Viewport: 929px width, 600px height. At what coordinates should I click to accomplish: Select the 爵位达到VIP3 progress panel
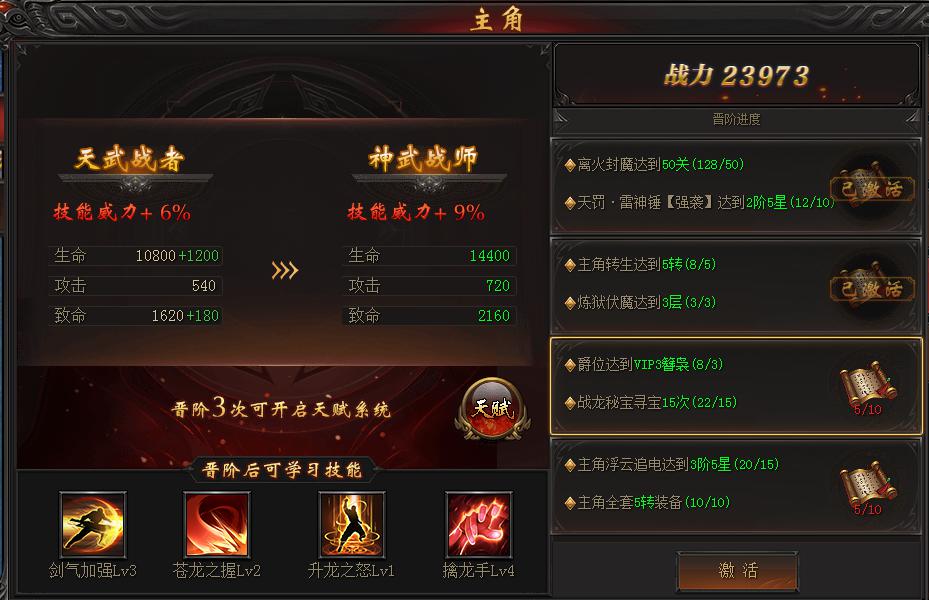click(x=736, y=386)
